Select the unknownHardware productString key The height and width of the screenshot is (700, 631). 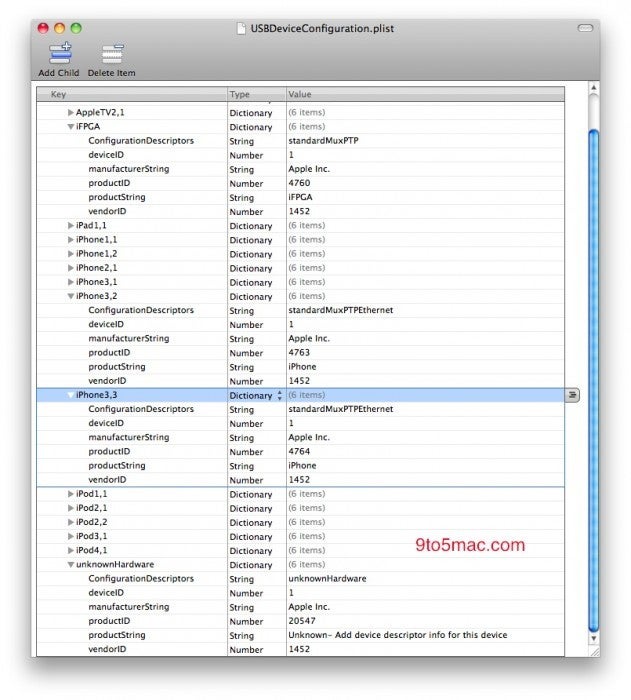pos(117,635)
